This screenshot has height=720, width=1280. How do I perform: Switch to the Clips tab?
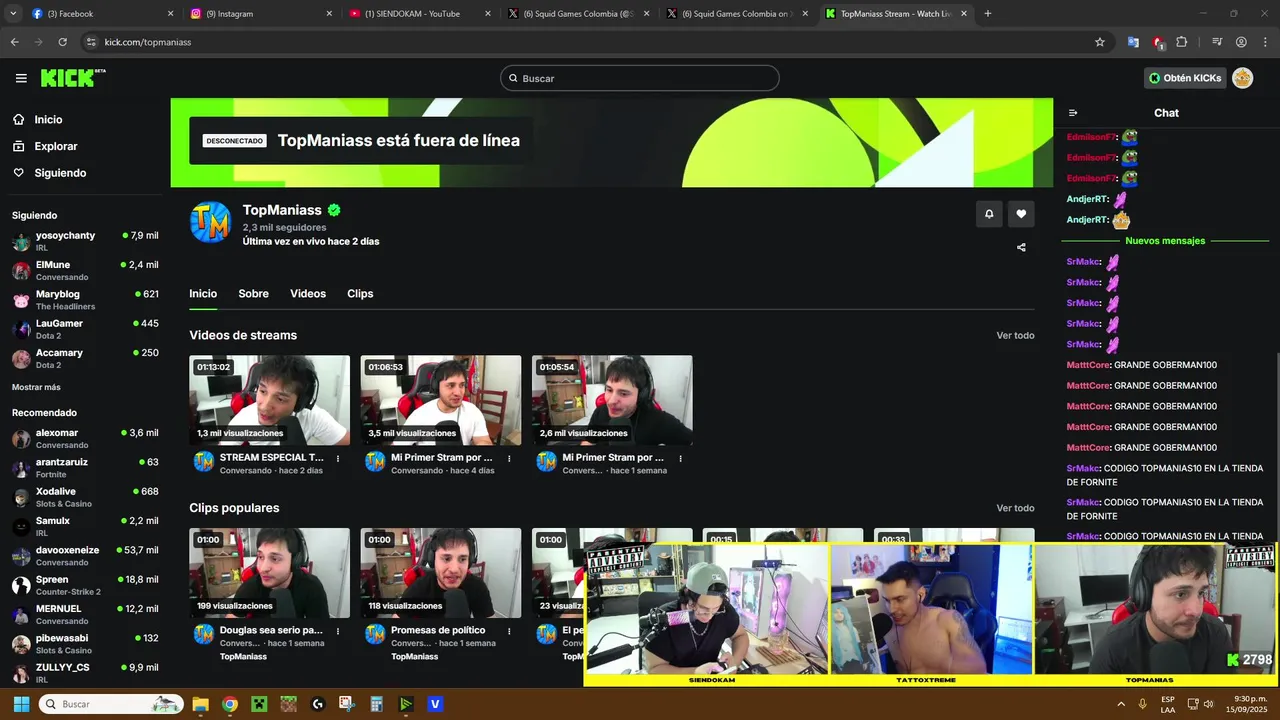coord(360,294)
